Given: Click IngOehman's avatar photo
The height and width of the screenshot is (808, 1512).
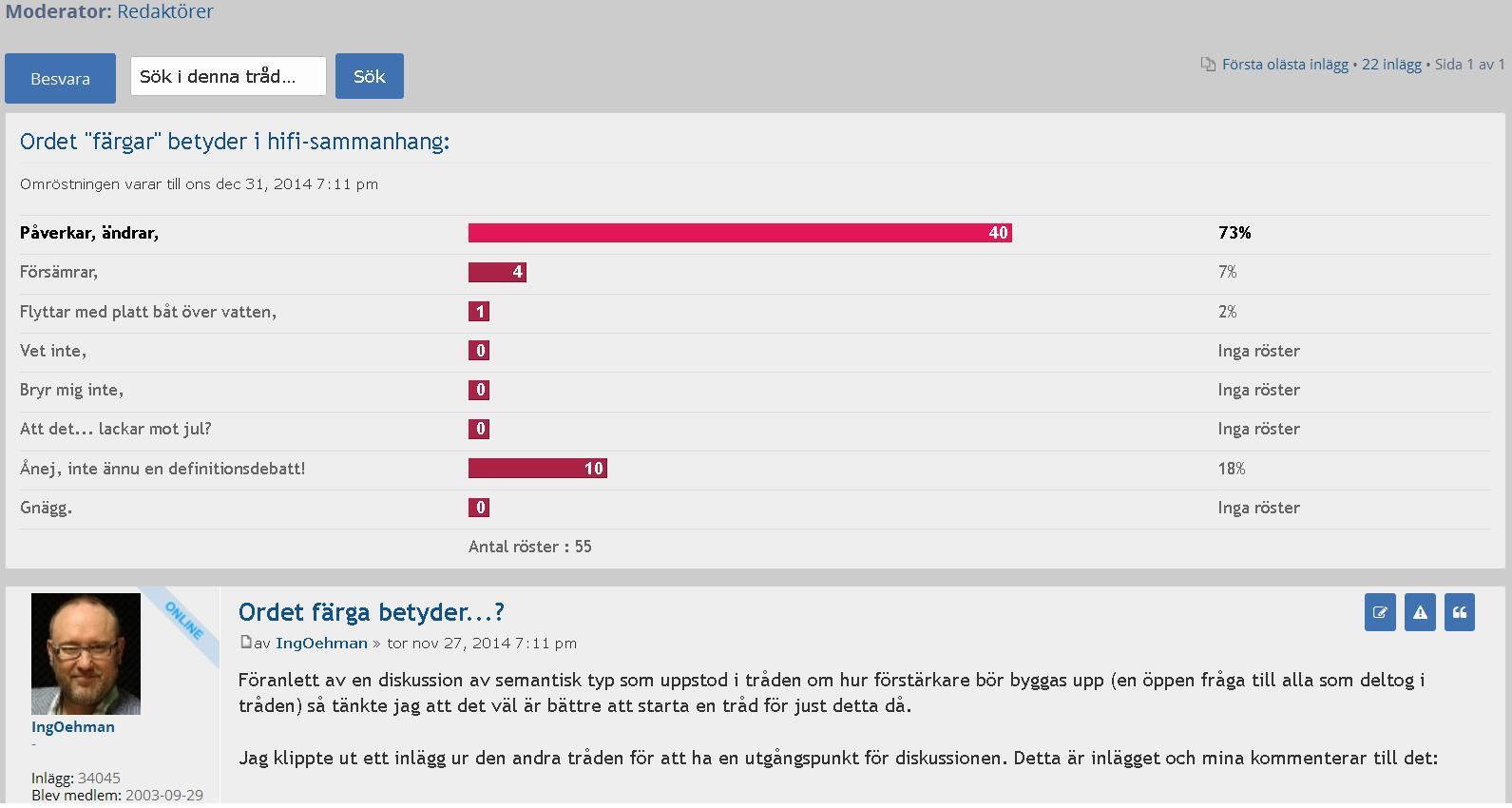Looking at the screenshot, I should (86, 654).
